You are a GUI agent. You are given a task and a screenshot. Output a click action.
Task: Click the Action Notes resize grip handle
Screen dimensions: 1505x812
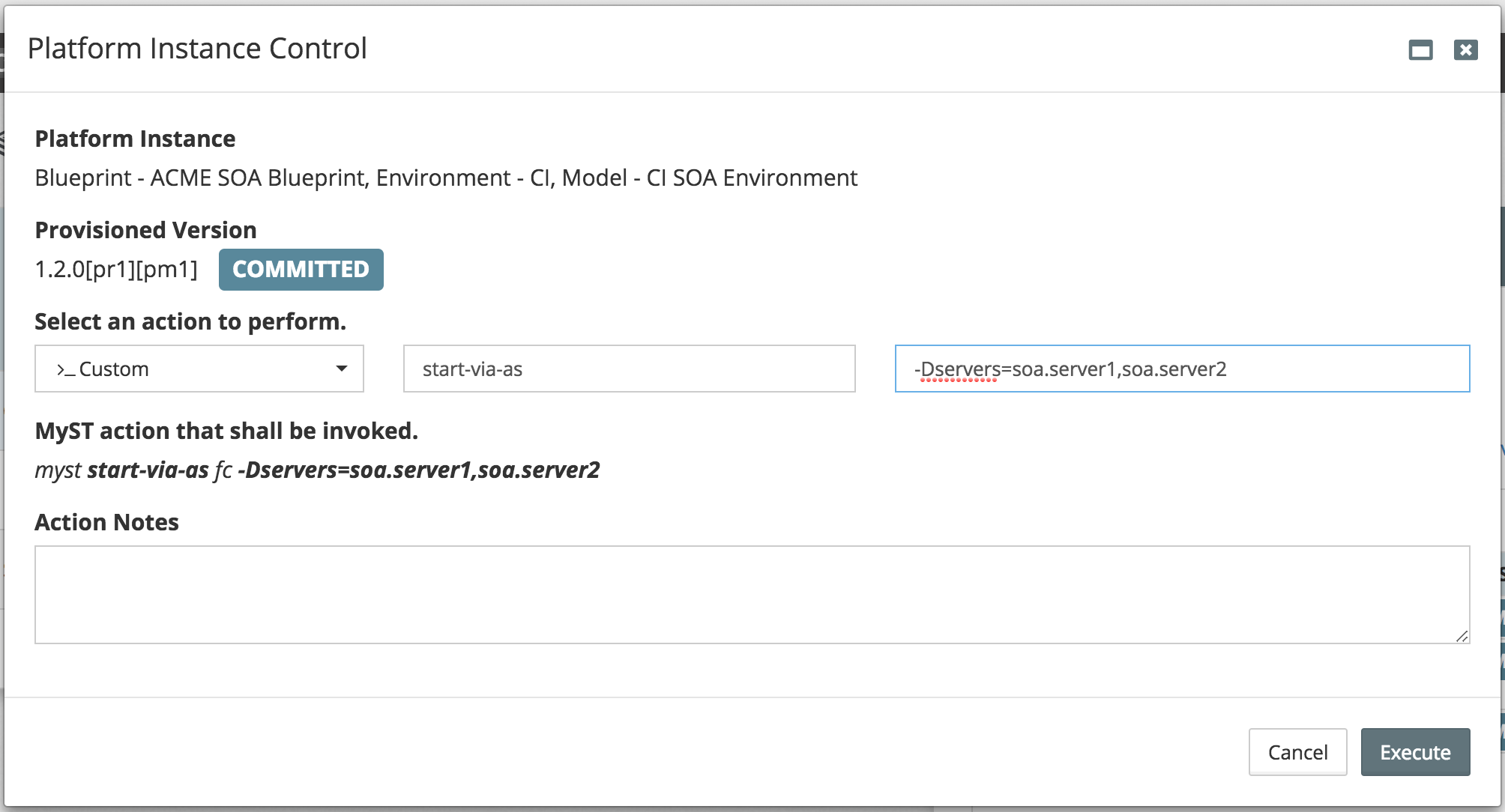pyautogui.click(x=1462, y=636)
